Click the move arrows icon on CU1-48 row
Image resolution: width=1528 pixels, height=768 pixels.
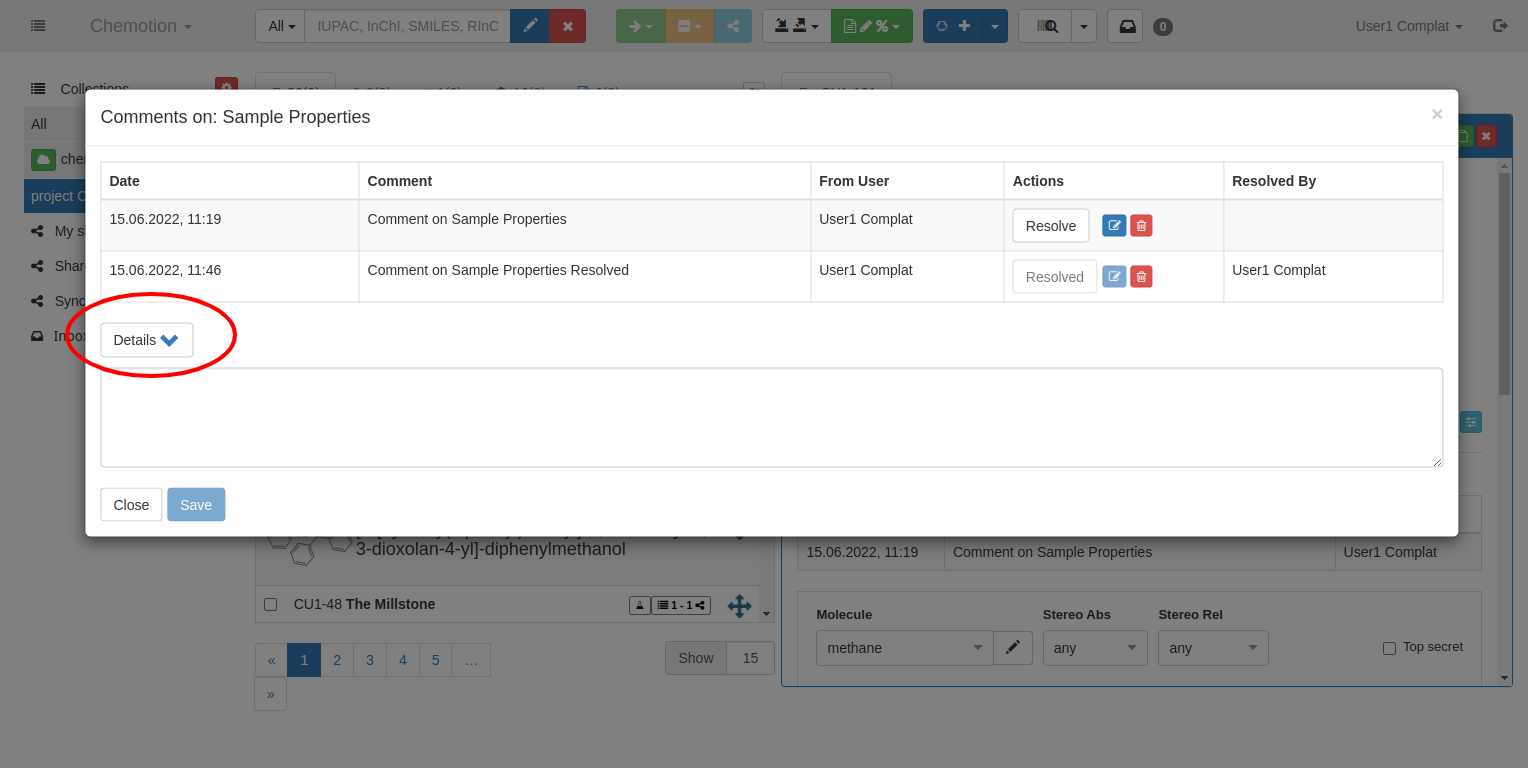[739, 605]
